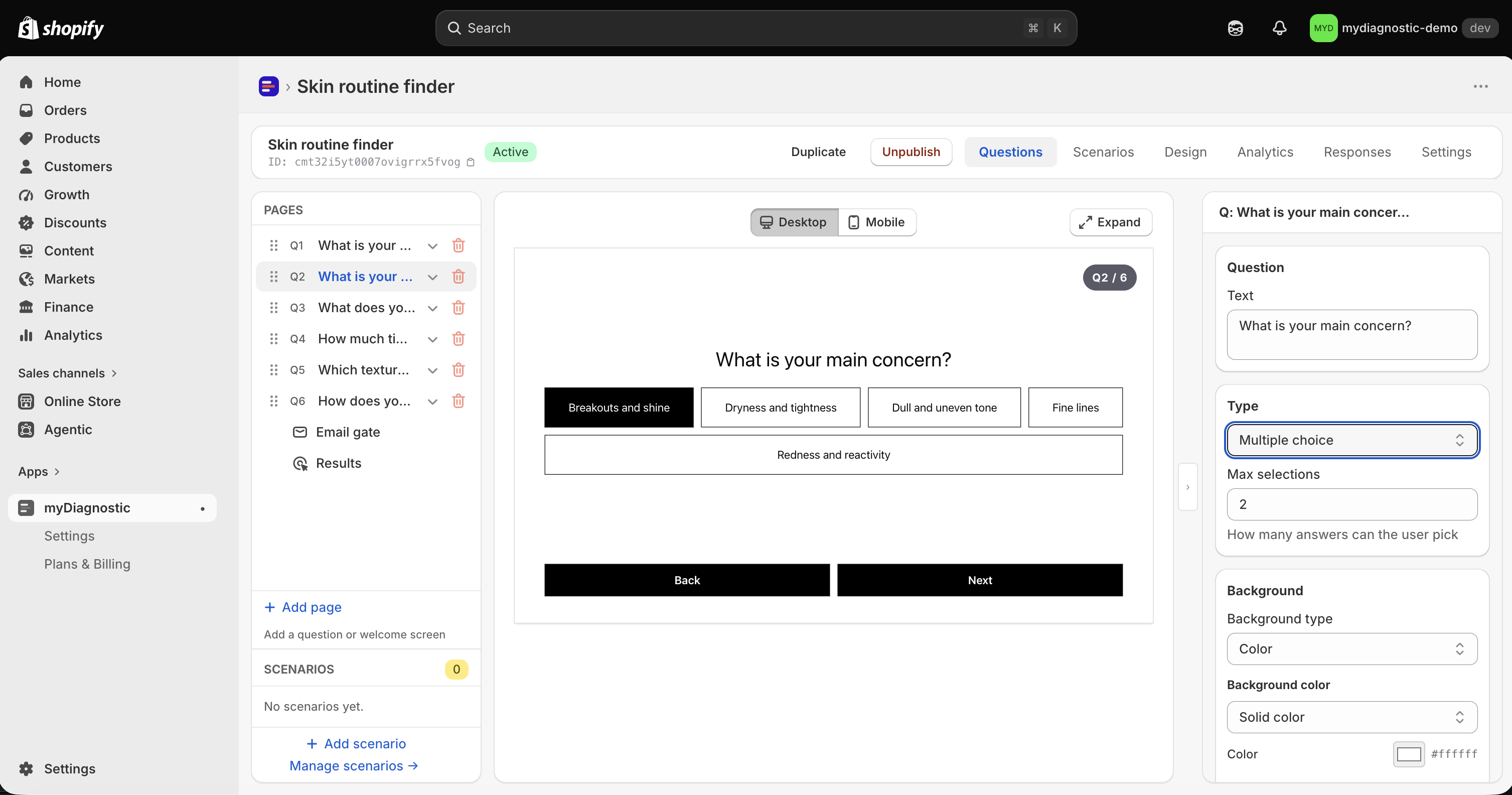Open the Background color Solid color dropdown
Image resolution: width=1512 pixels, height=795 pixels.
pyautogui.click(x=1352, y=717)
